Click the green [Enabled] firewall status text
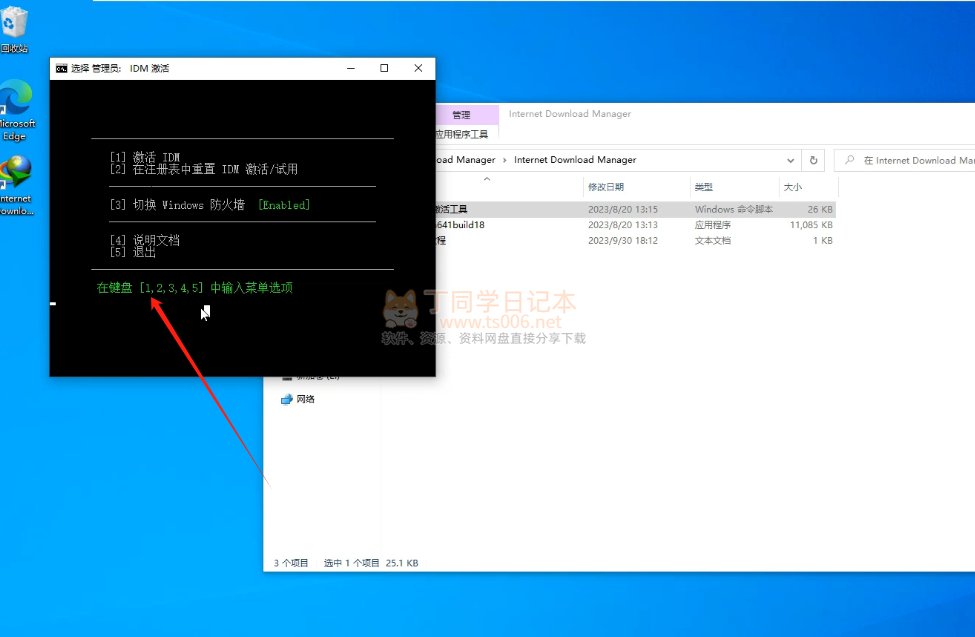The height and width of the screenshot is (637, 975). pyautogui.click(x=284, y=205)
